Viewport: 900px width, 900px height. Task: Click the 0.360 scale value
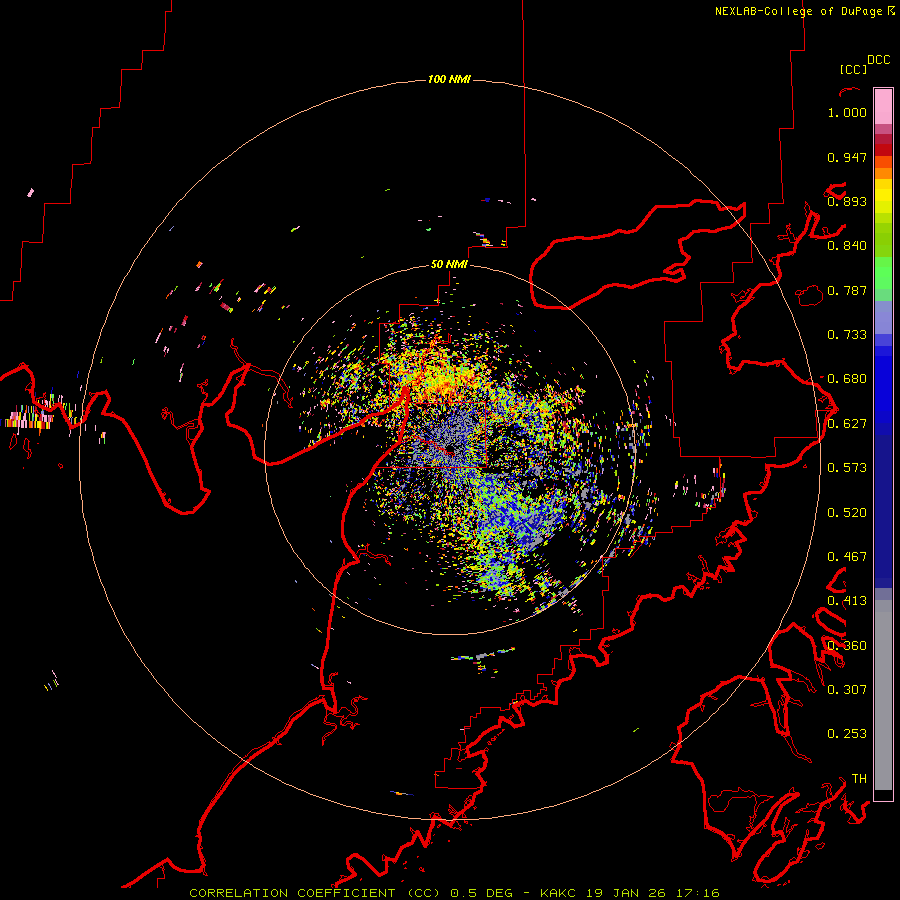click(847, 646)
